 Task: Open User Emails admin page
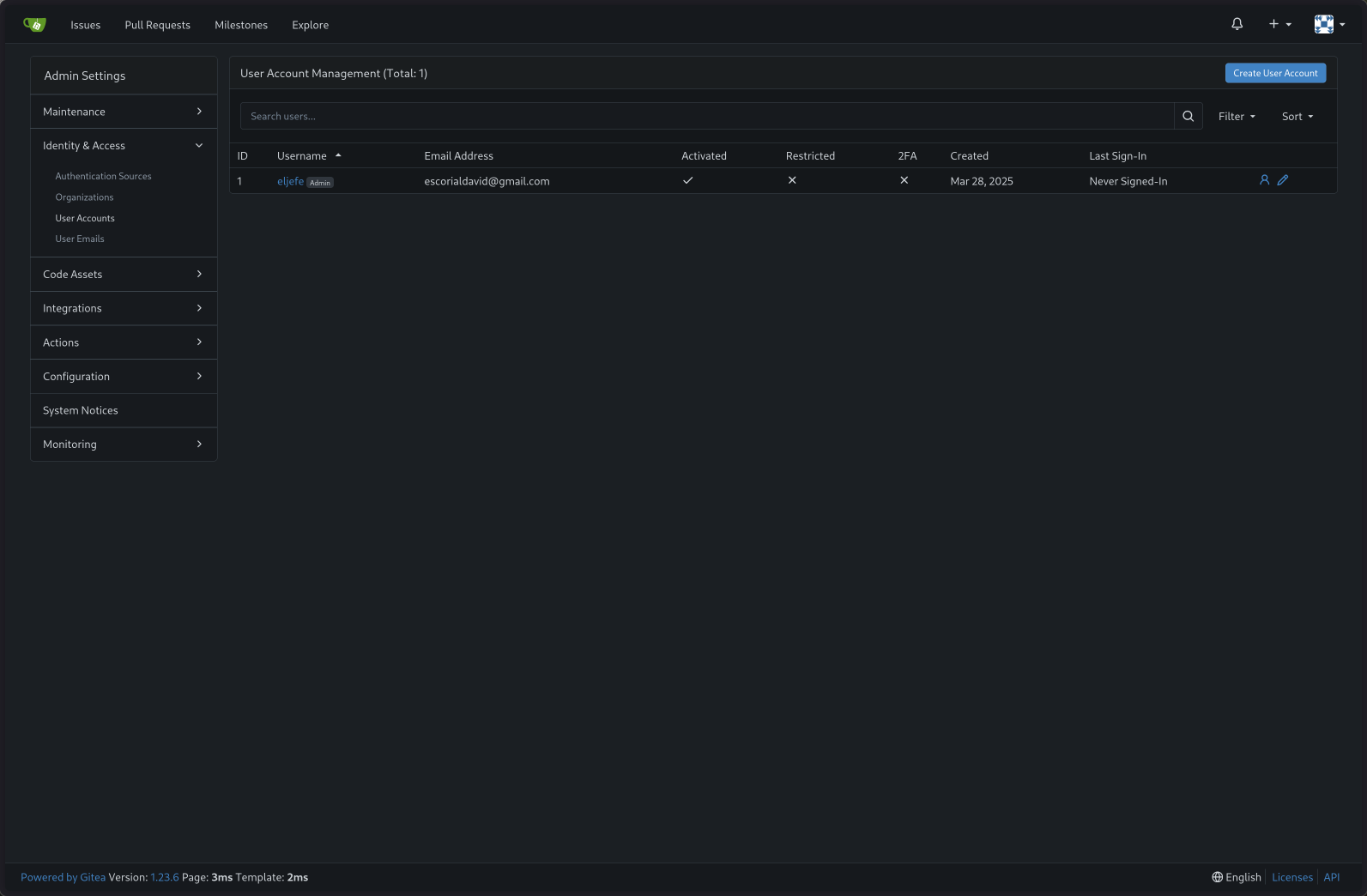80,239
